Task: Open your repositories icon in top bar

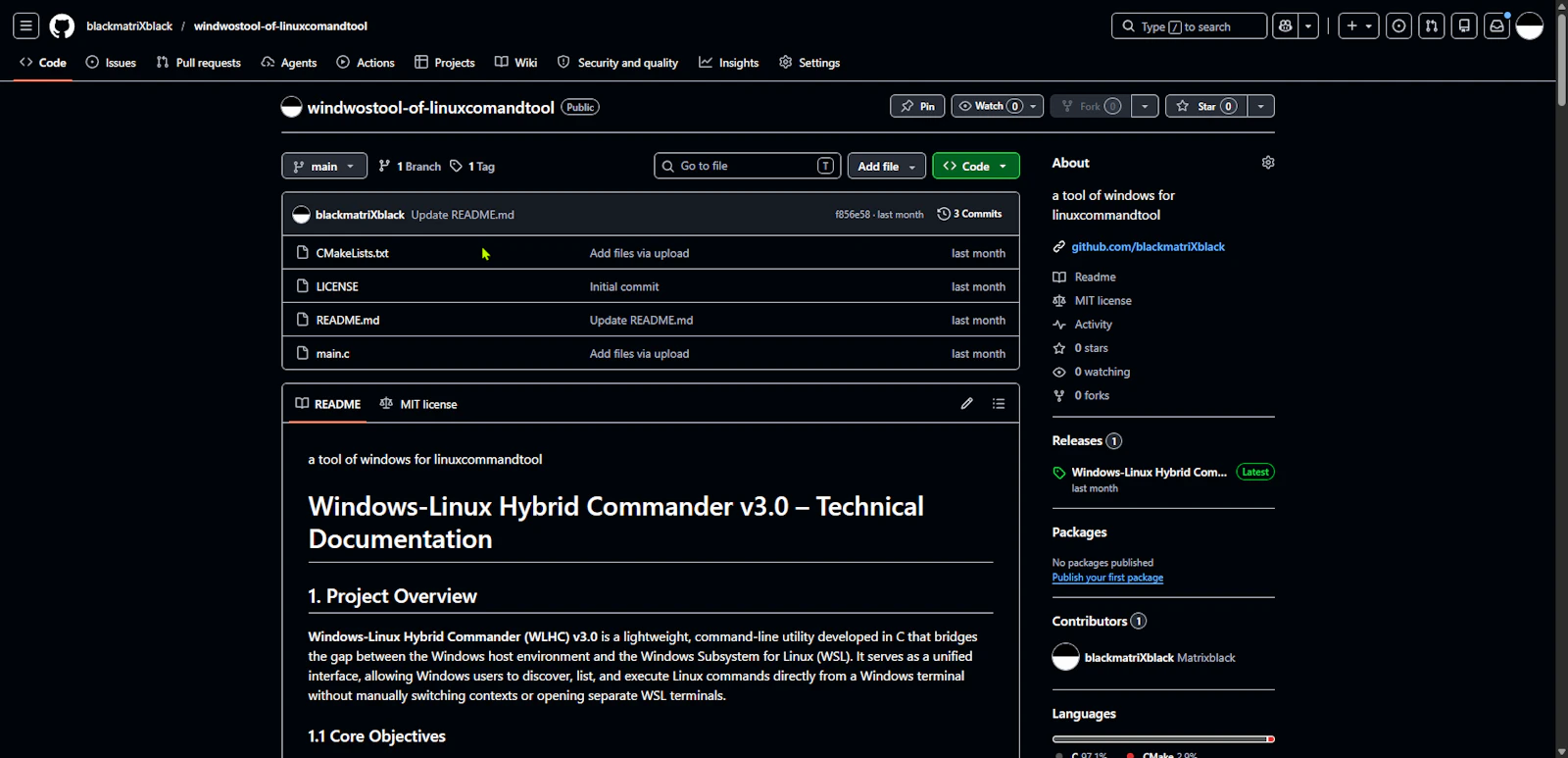Action: pos(1464,26)
